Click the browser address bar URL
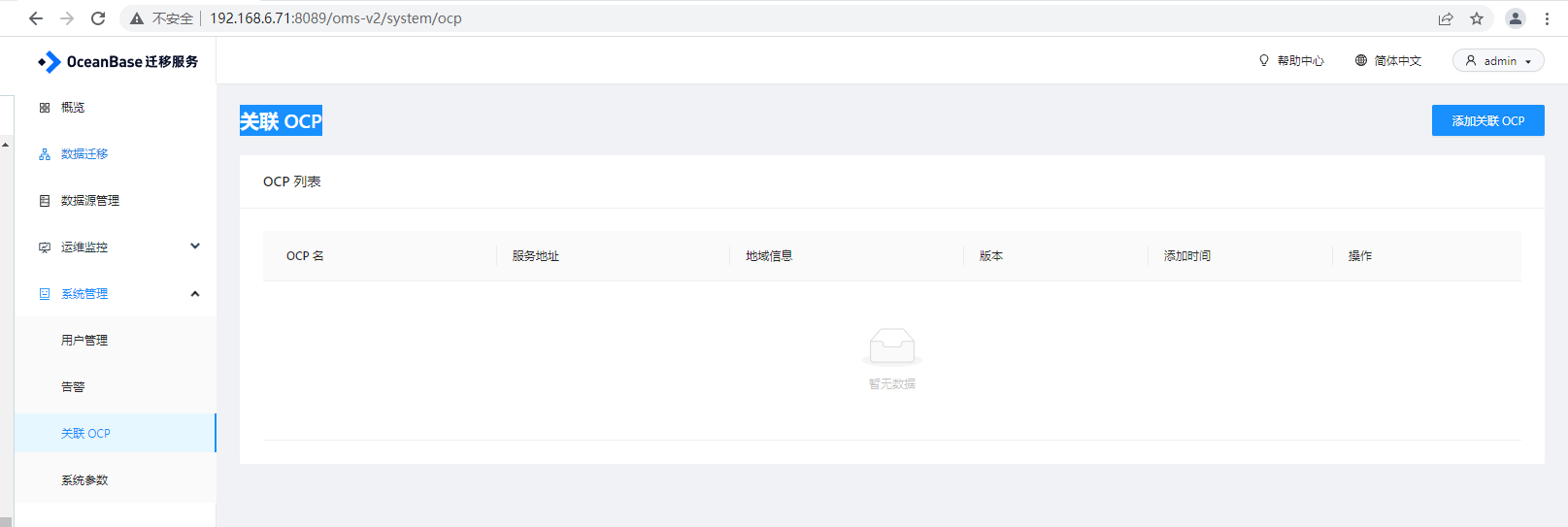Image resolution: width=1568 pixels, height=527 pixels. coord(336,18)
